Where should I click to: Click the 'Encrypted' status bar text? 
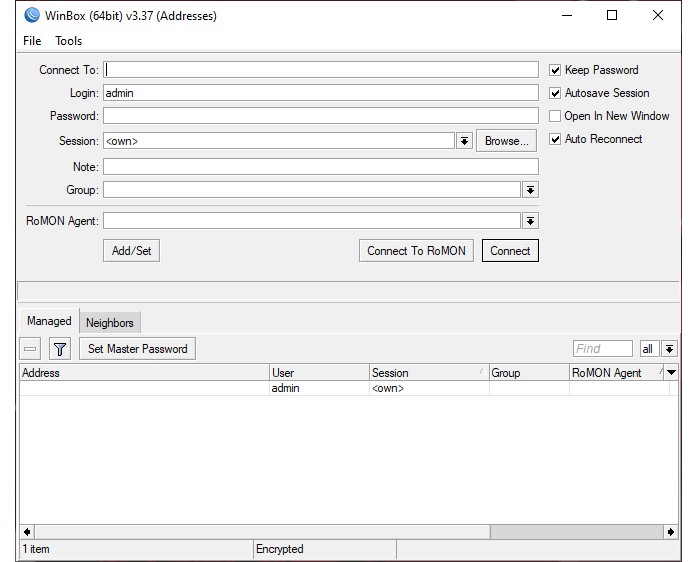point(280,549)
